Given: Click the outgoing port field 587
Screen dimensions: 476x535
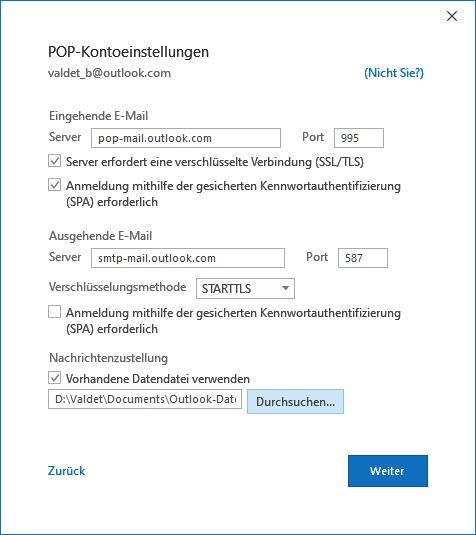Looking at the screenshot, I should [363, 258].
